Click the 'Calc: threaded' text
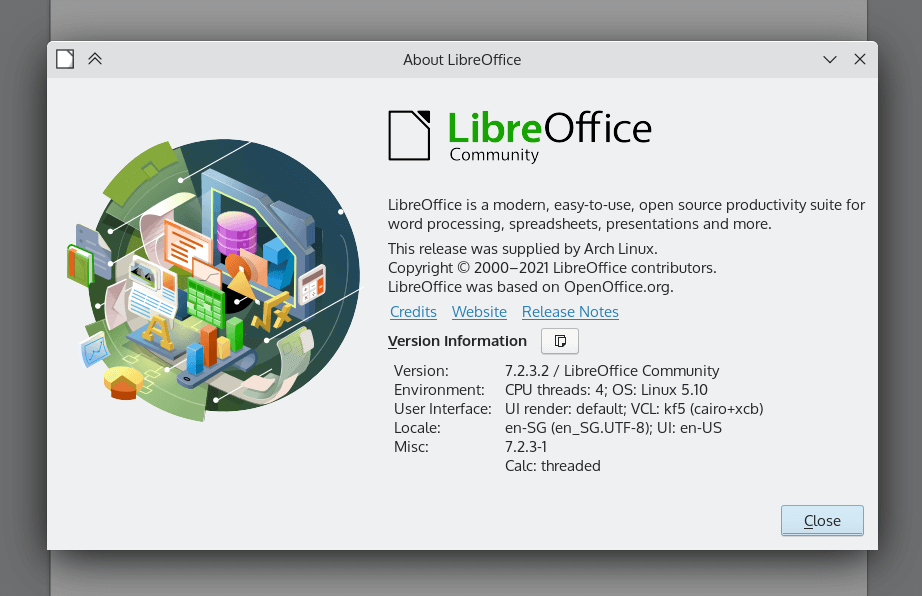922x596 pixels. [553, 466]
